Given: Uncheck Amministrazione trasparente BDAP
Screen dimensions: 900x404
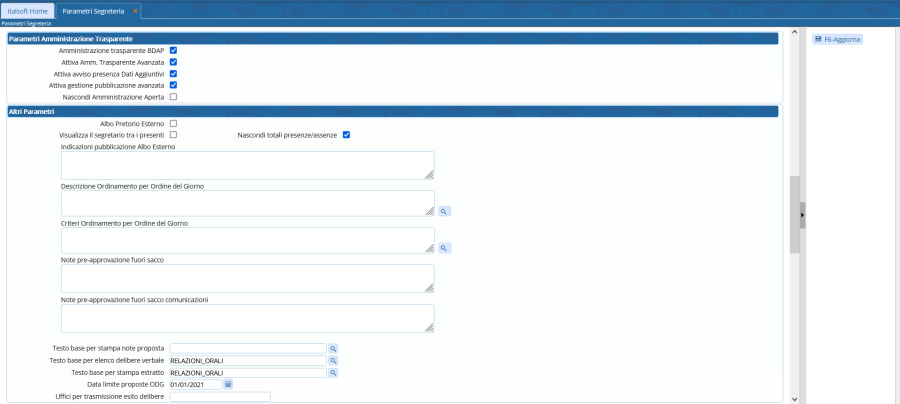Looking at the screenshot, I should (173, 49).
